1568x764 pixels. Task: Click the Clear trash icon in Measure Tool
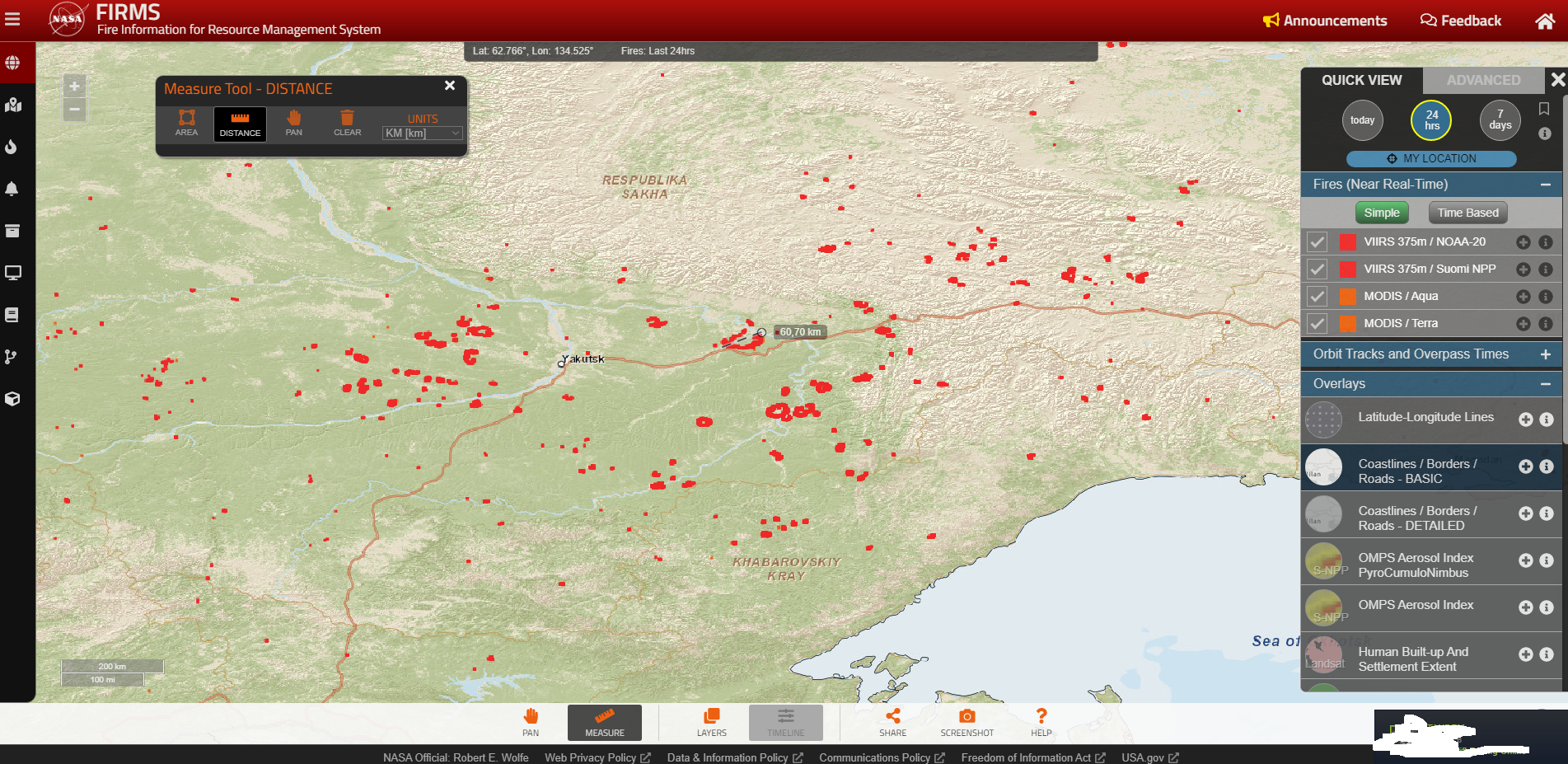[347, 123]
